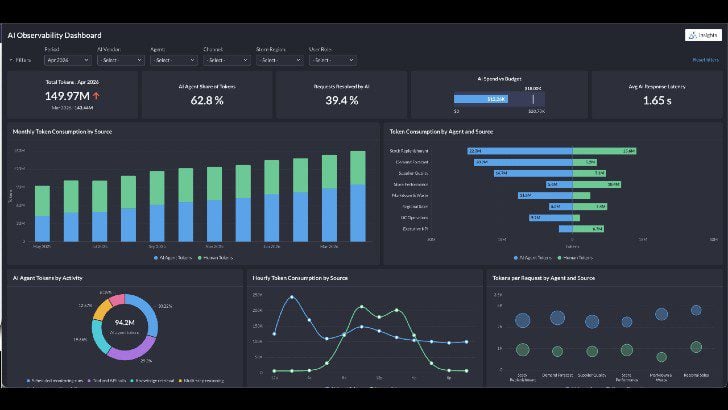Open the Insights button at top right
The height and width of the screenshot is (410, 728).
[703, 35]
